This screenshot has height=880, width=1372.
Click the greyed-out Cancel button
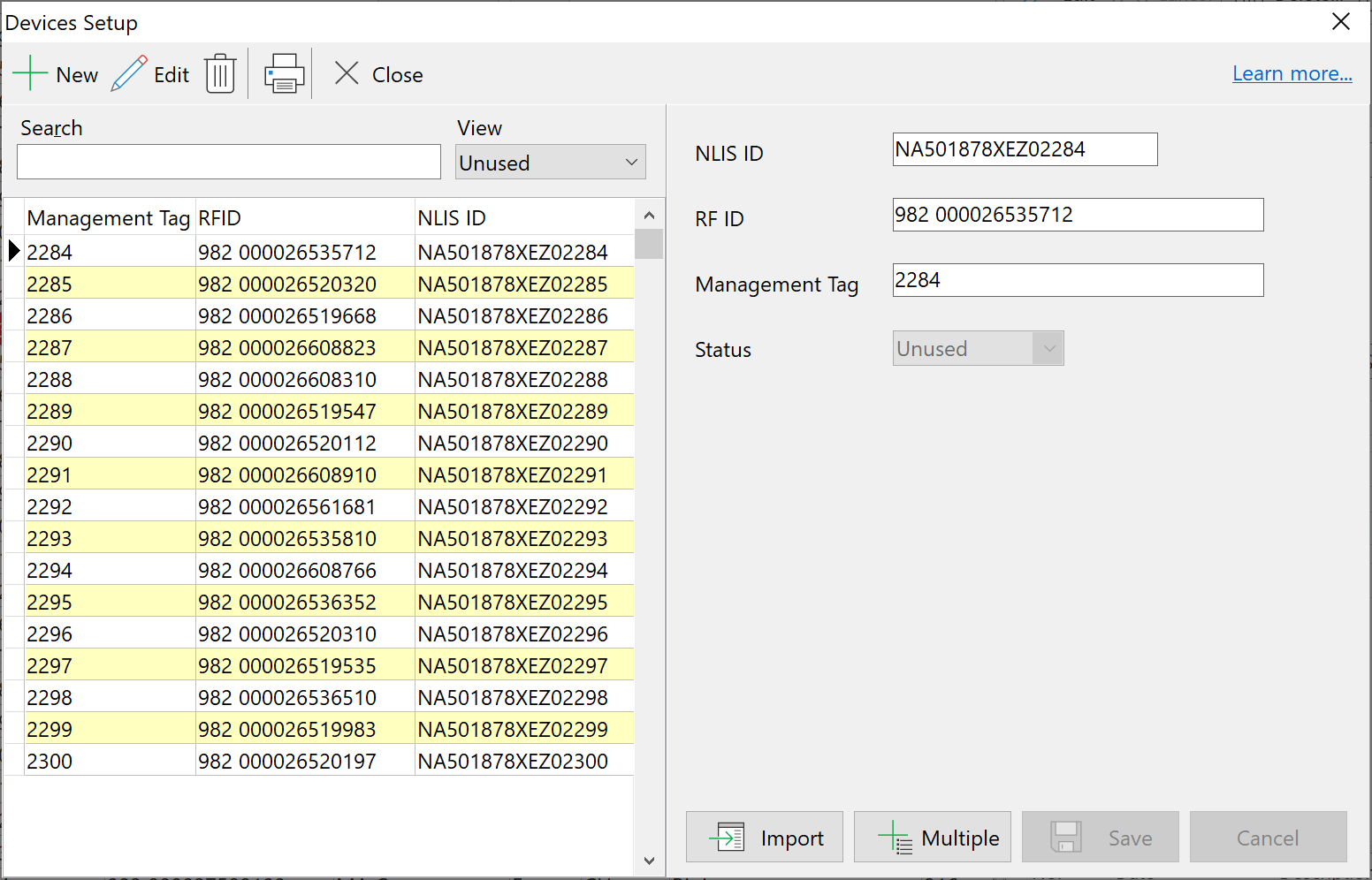1269,837
